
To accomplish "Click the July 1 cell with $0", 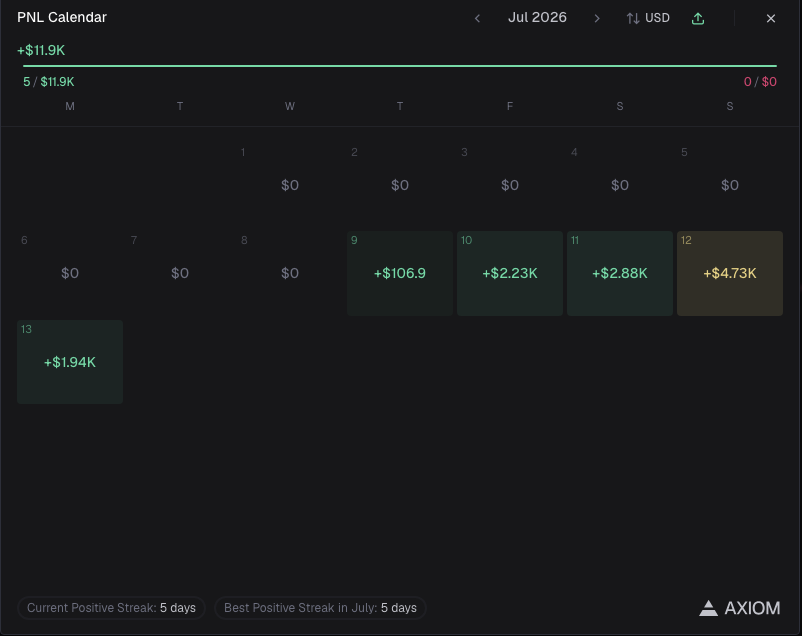I will point(290,185).
